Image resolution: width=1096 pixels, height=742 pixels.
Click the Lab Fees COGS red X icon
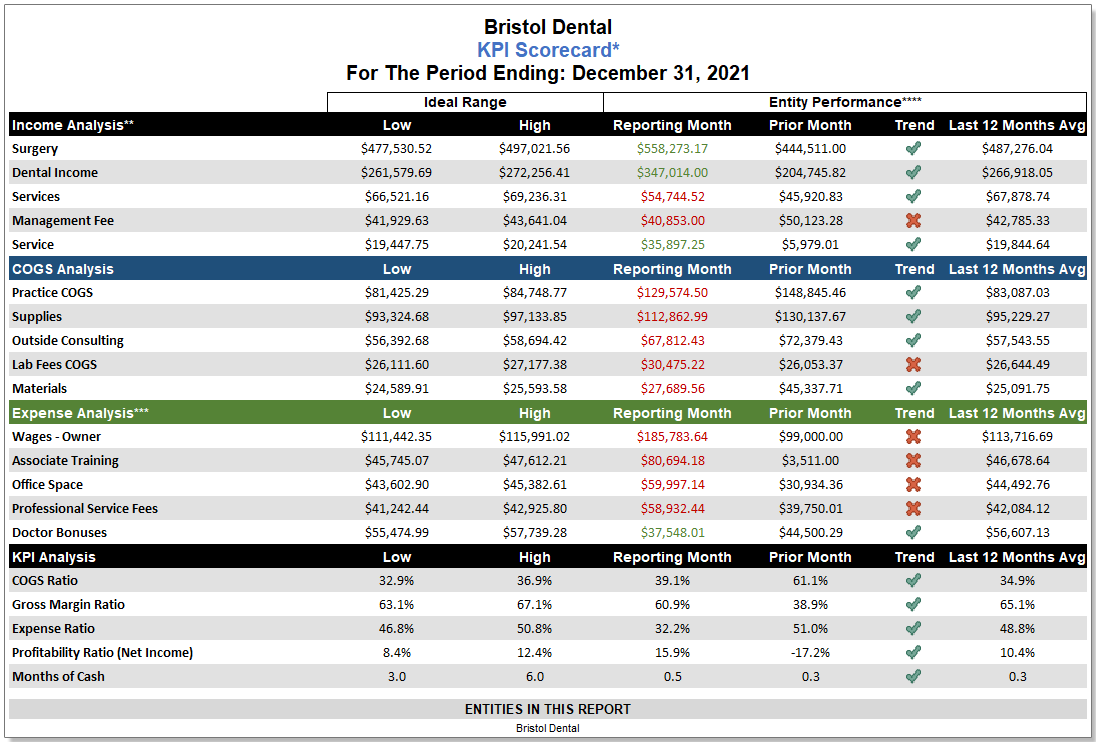913,365
